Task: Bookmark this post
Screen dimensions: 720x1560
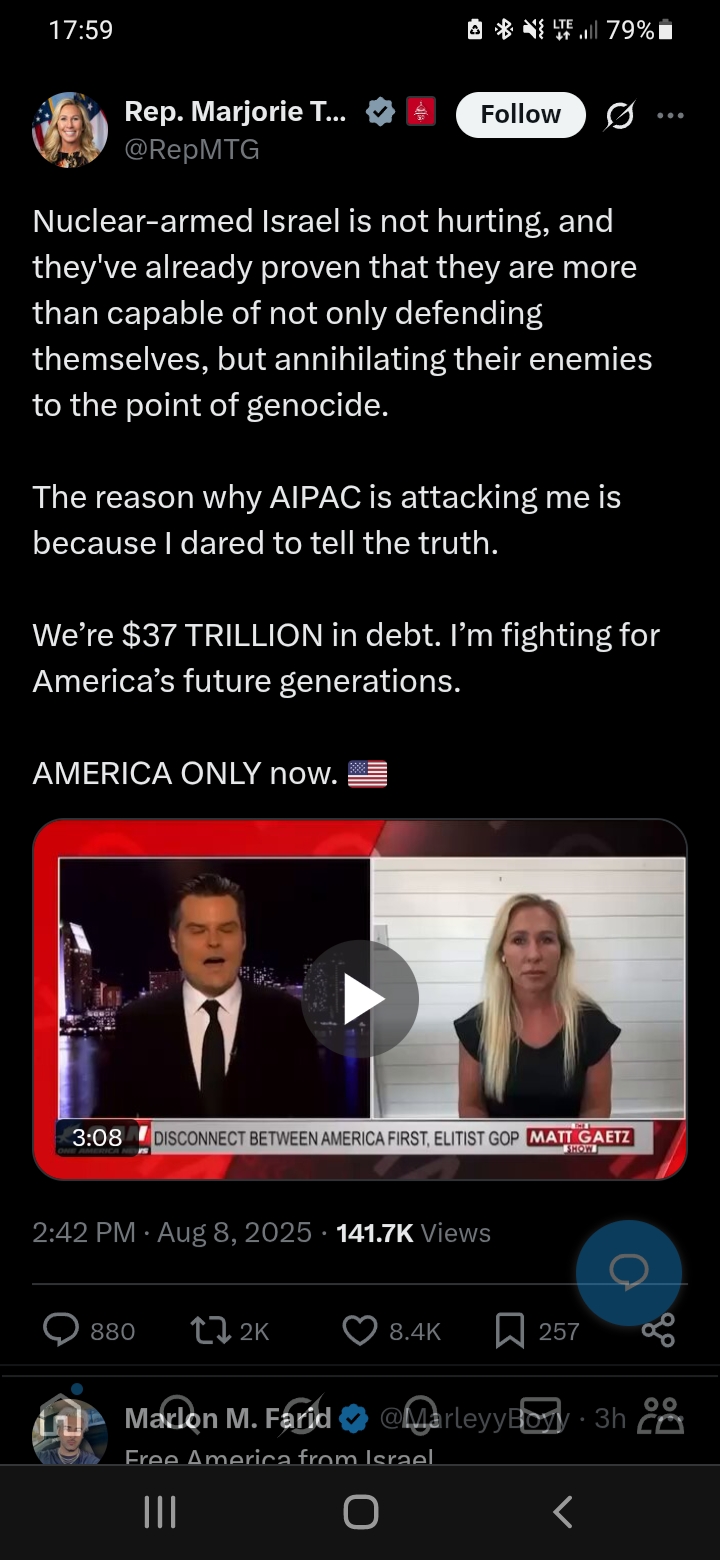Action: (510, 1330)
